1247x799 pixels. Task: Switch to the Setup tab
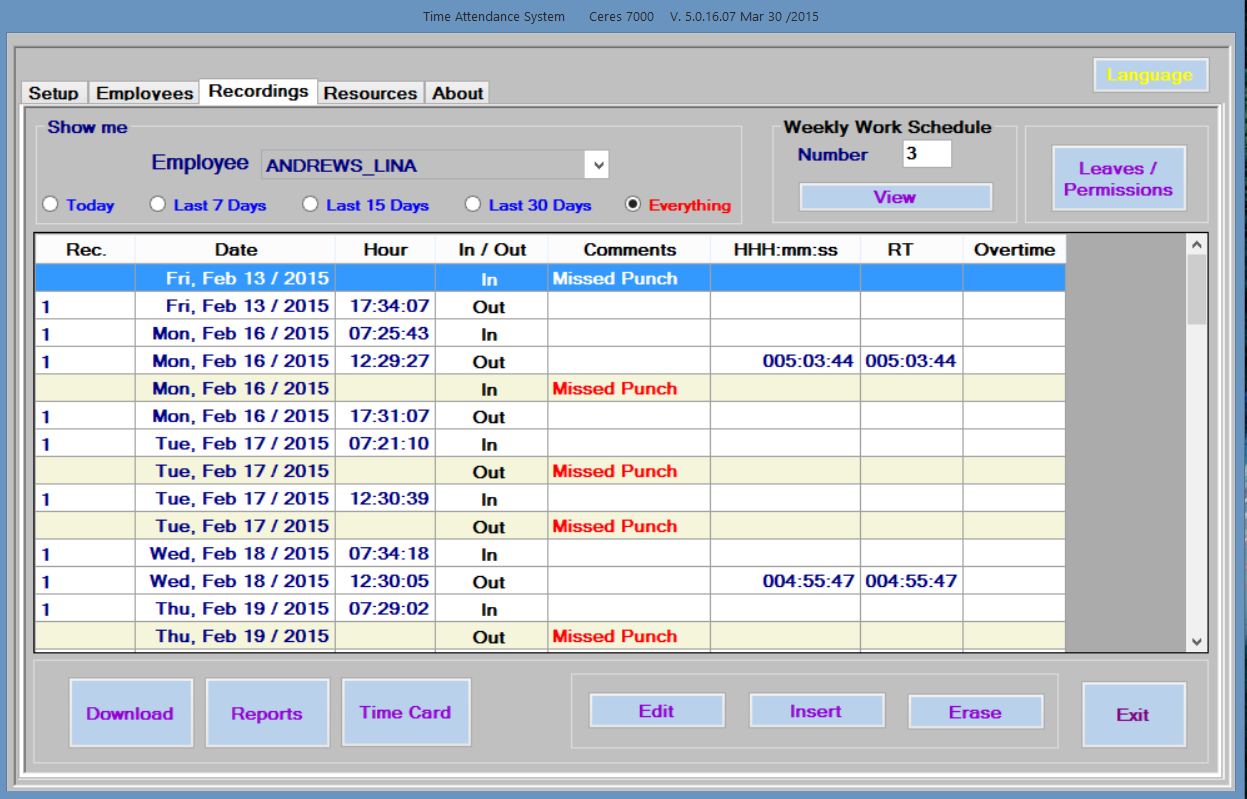coord(54,93)
